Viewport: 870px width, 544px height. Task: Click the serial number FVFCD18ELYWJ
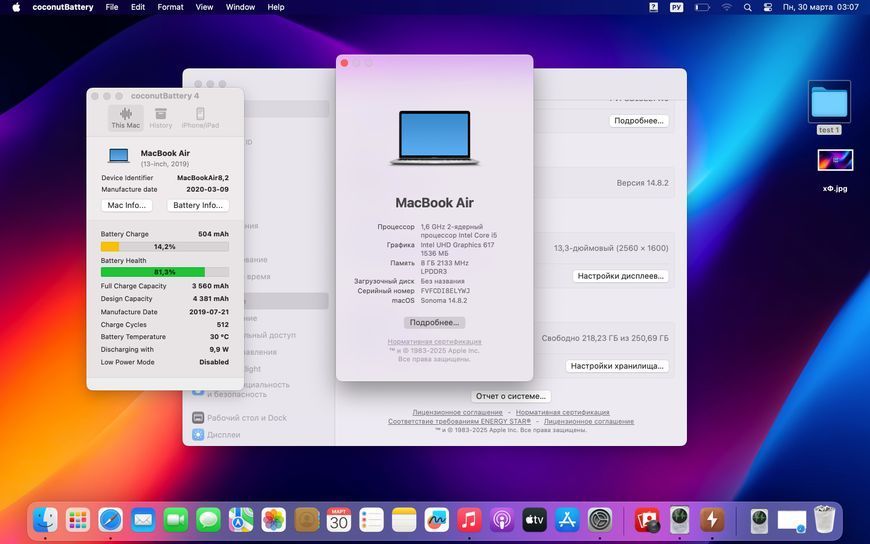point(446,291)
